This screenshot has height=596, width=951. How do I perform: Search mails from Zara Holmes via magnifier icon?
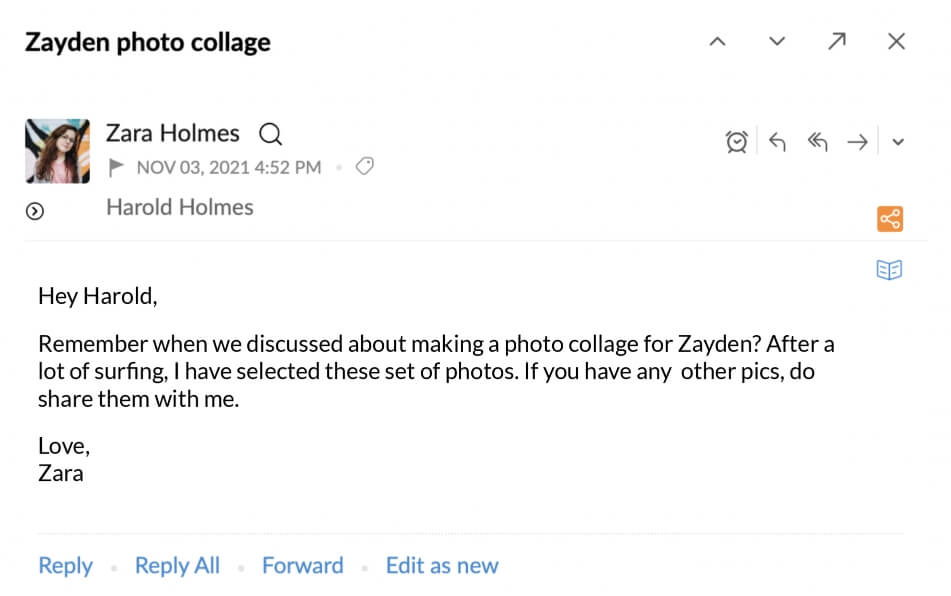coord(271,133)
